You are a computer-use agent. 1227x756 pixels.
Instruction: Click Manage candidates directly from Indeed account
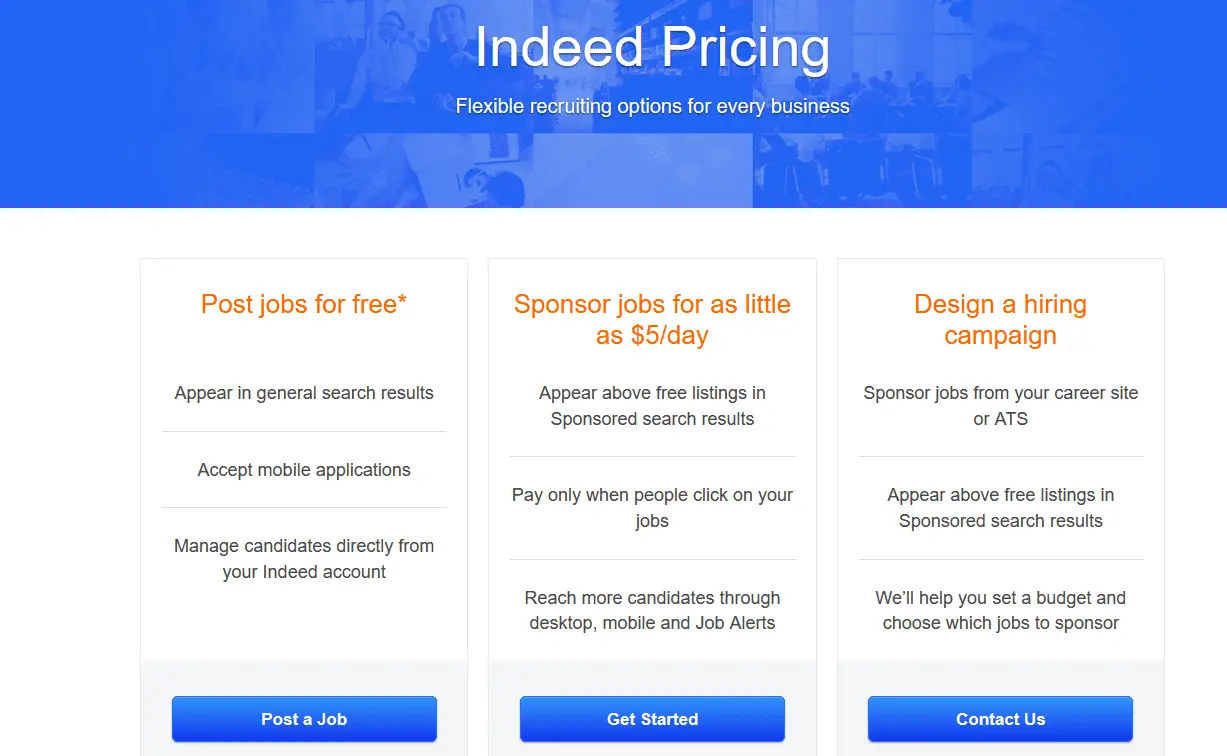(x=304, y=559)
